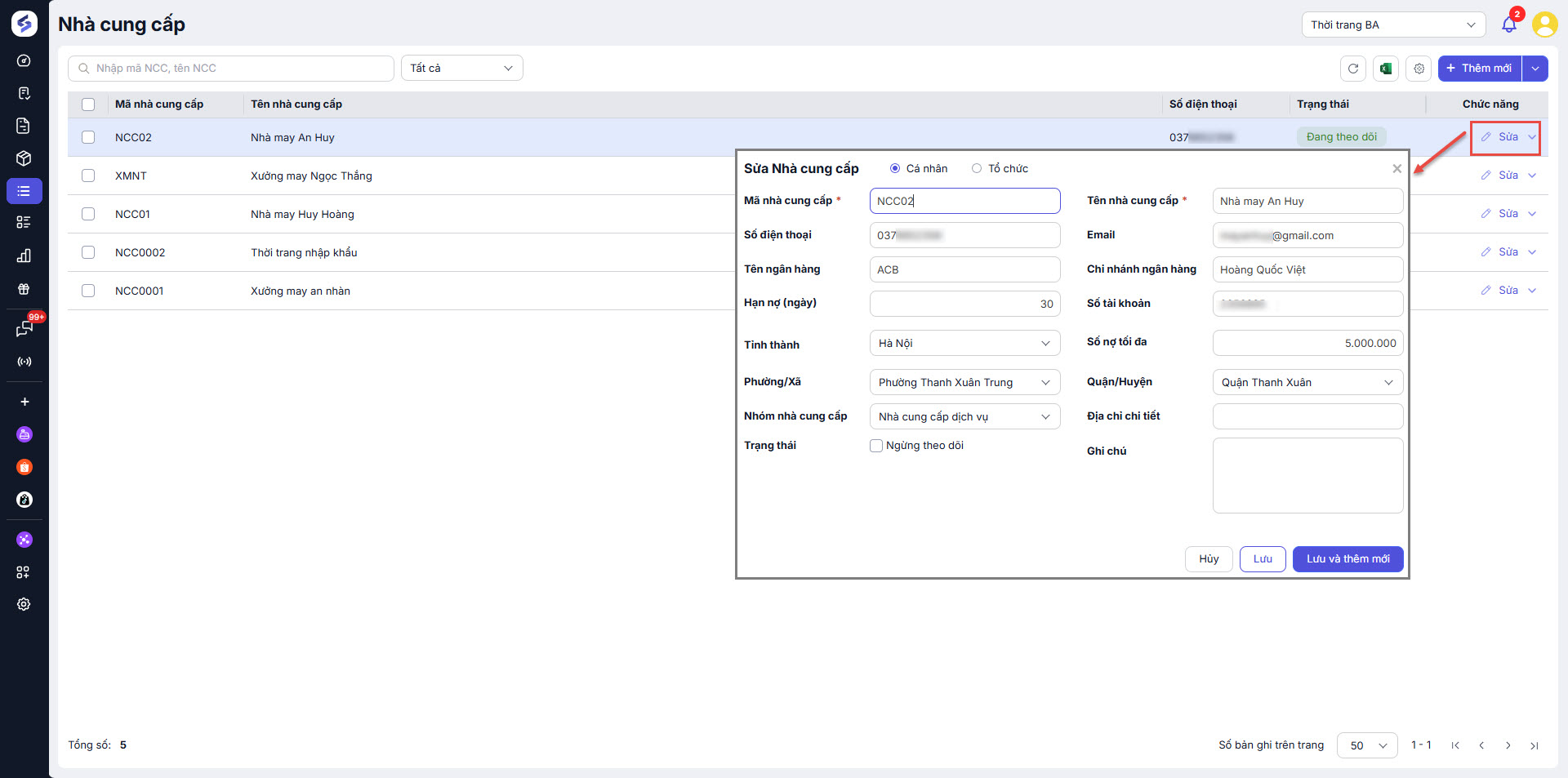Open the Tất cả filter dropdown

click(x=461, y=69)
